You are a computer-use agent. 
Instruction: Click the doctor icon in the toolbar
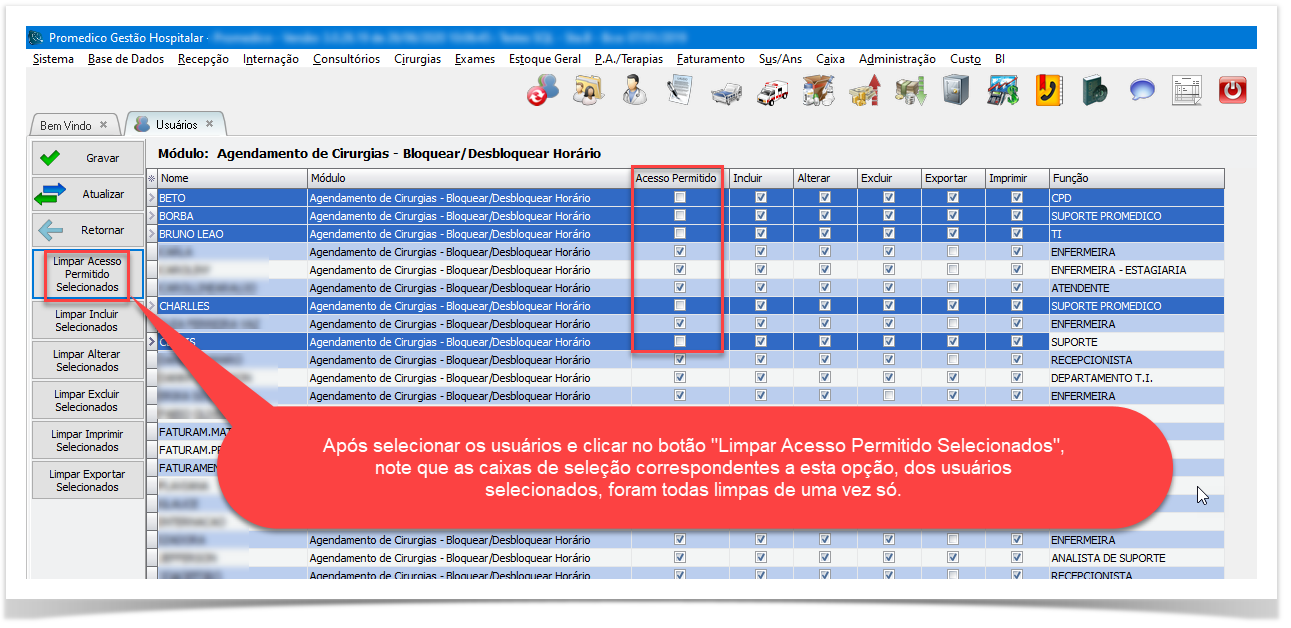coord(633,91)
